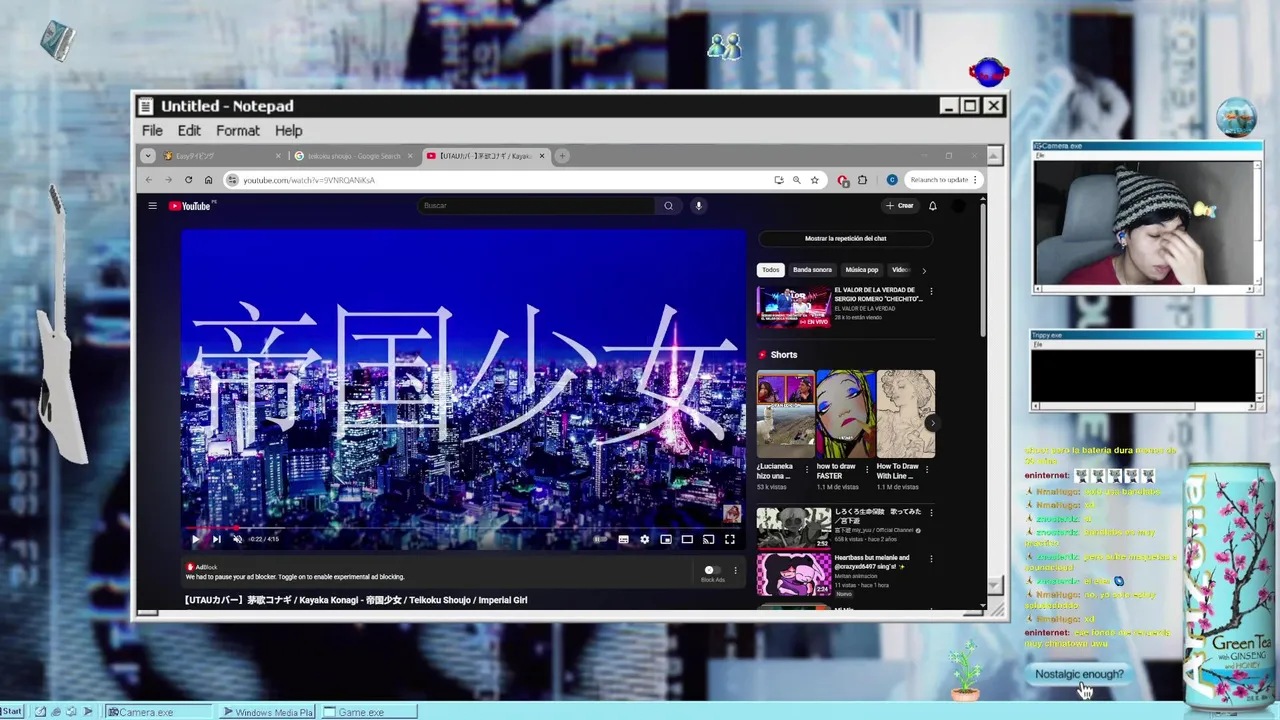Open options for Heartbass but melanie video
The height and width of the screenshot is (720, 1280).
[x=931, y=559]
